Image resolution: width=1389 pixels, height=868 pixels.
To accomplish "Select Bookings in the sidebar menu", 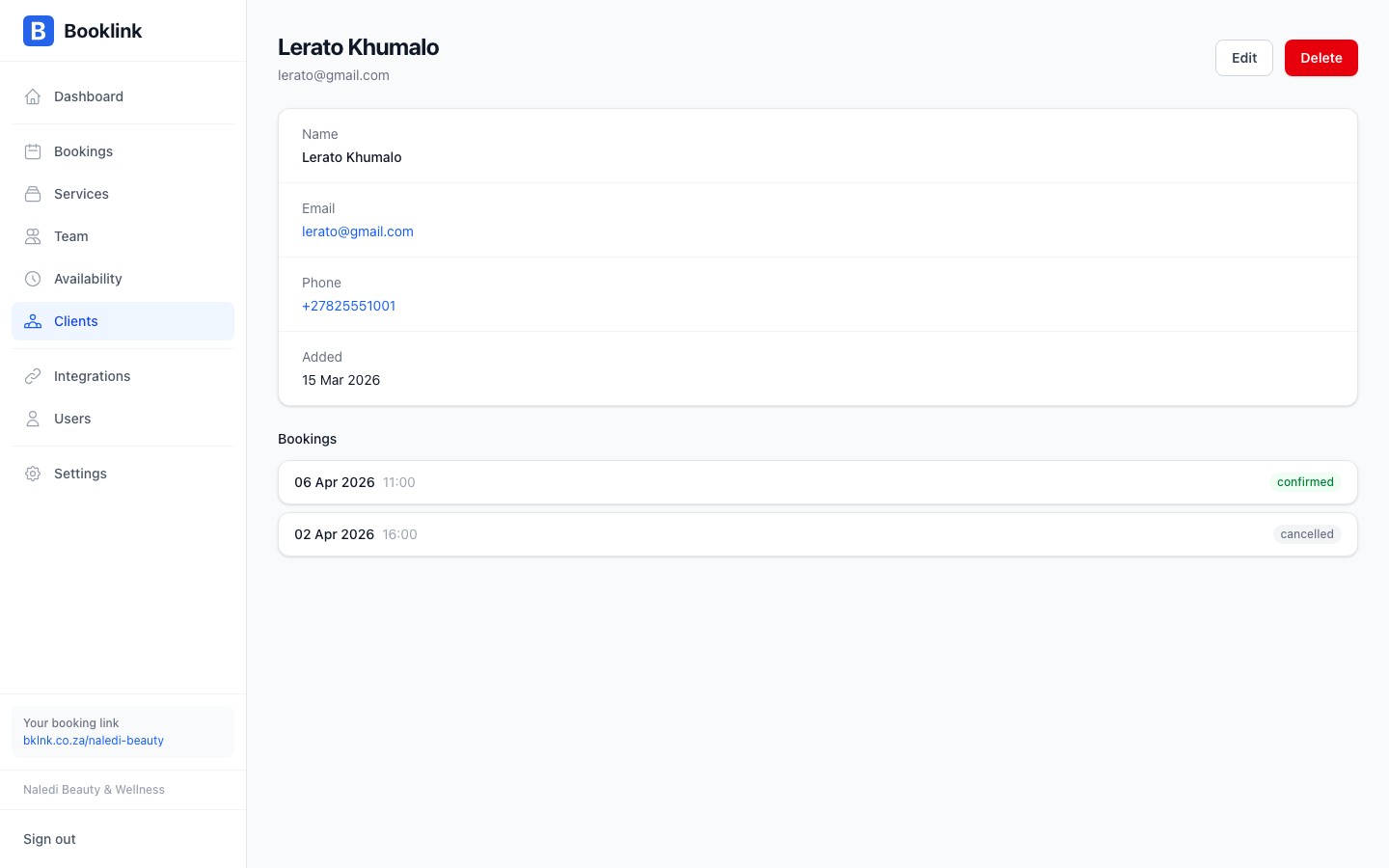I will (83, 151).
